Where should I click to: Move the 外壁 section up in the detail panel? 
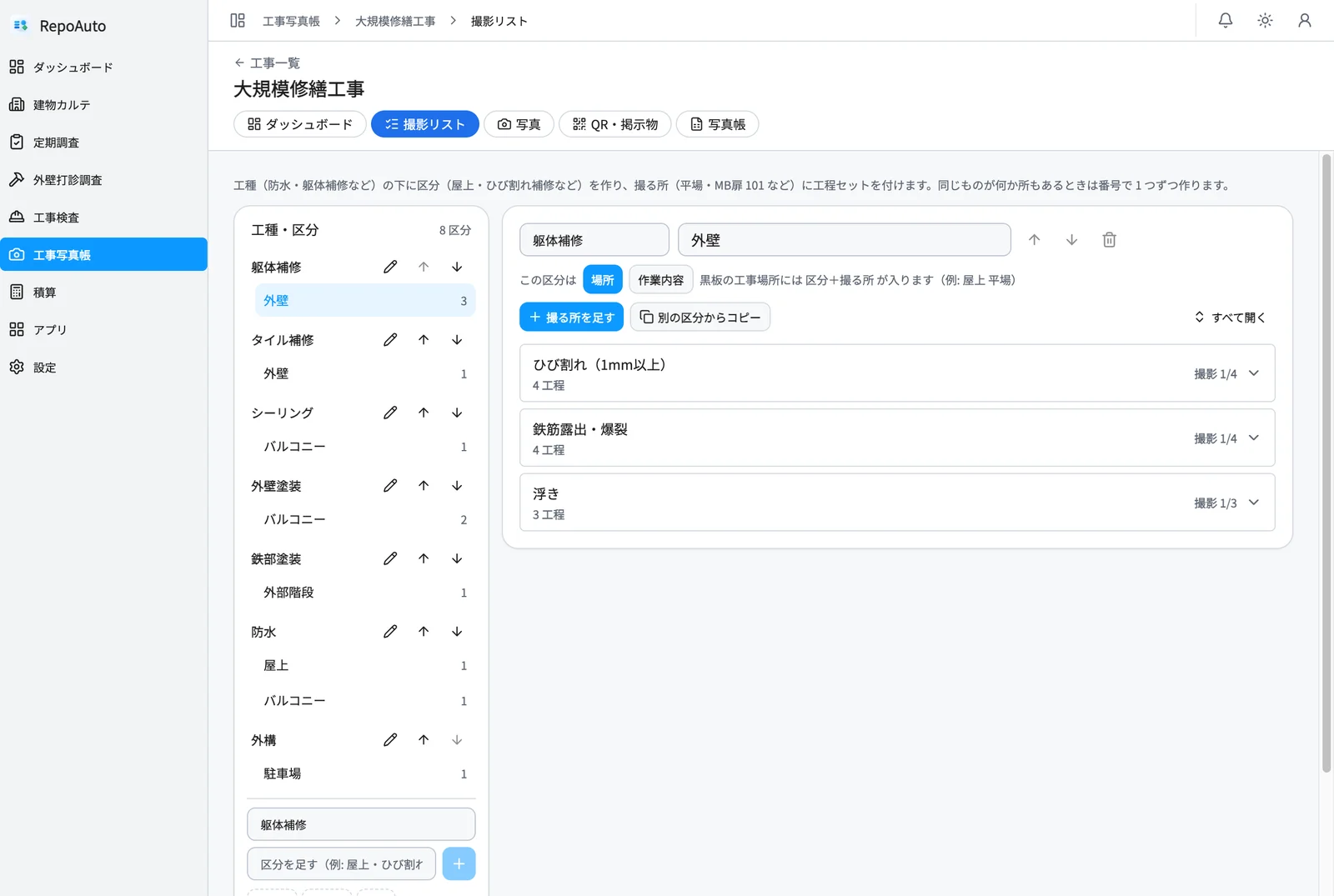(1034, 240)
